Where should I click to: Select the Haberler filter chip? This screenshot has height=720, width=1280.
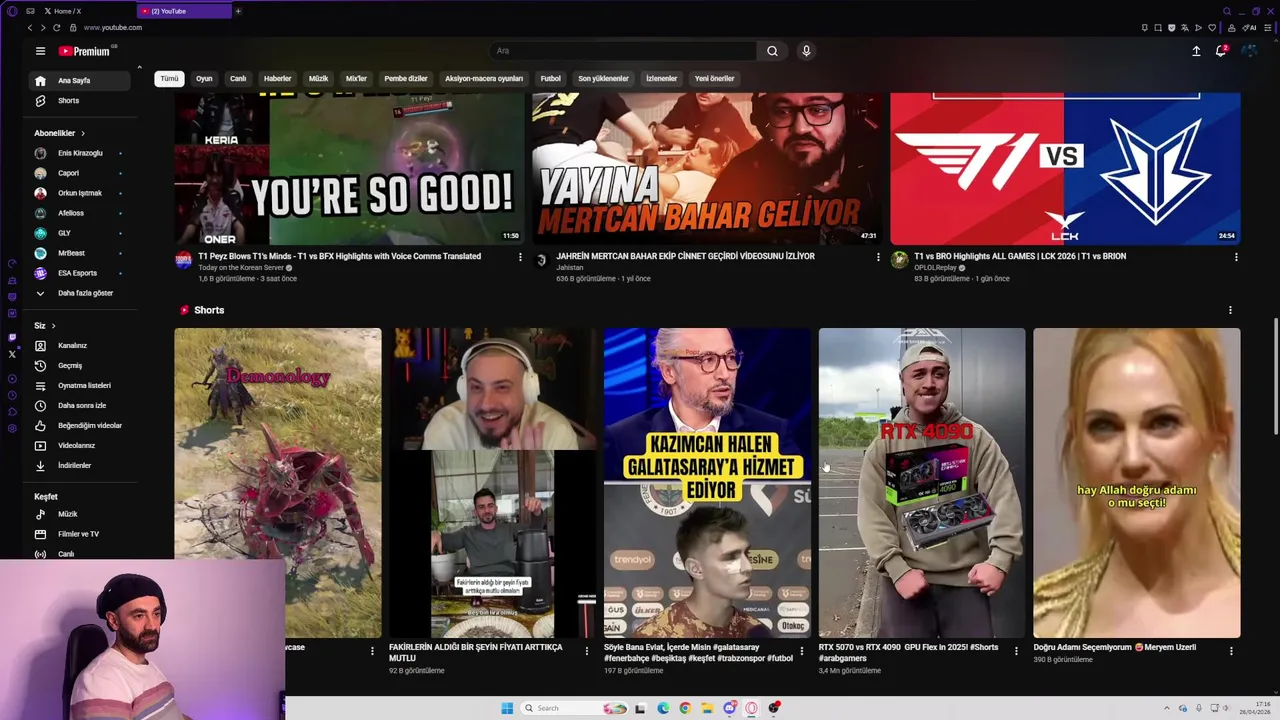point(278,78)
